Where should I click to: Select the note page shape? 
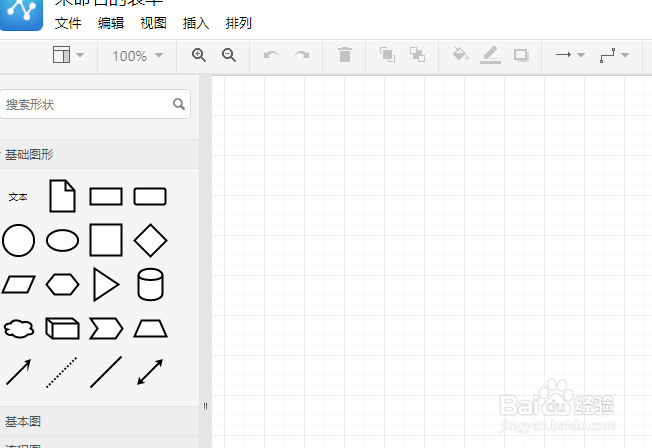pyautogui.click(x=62, y=196)
